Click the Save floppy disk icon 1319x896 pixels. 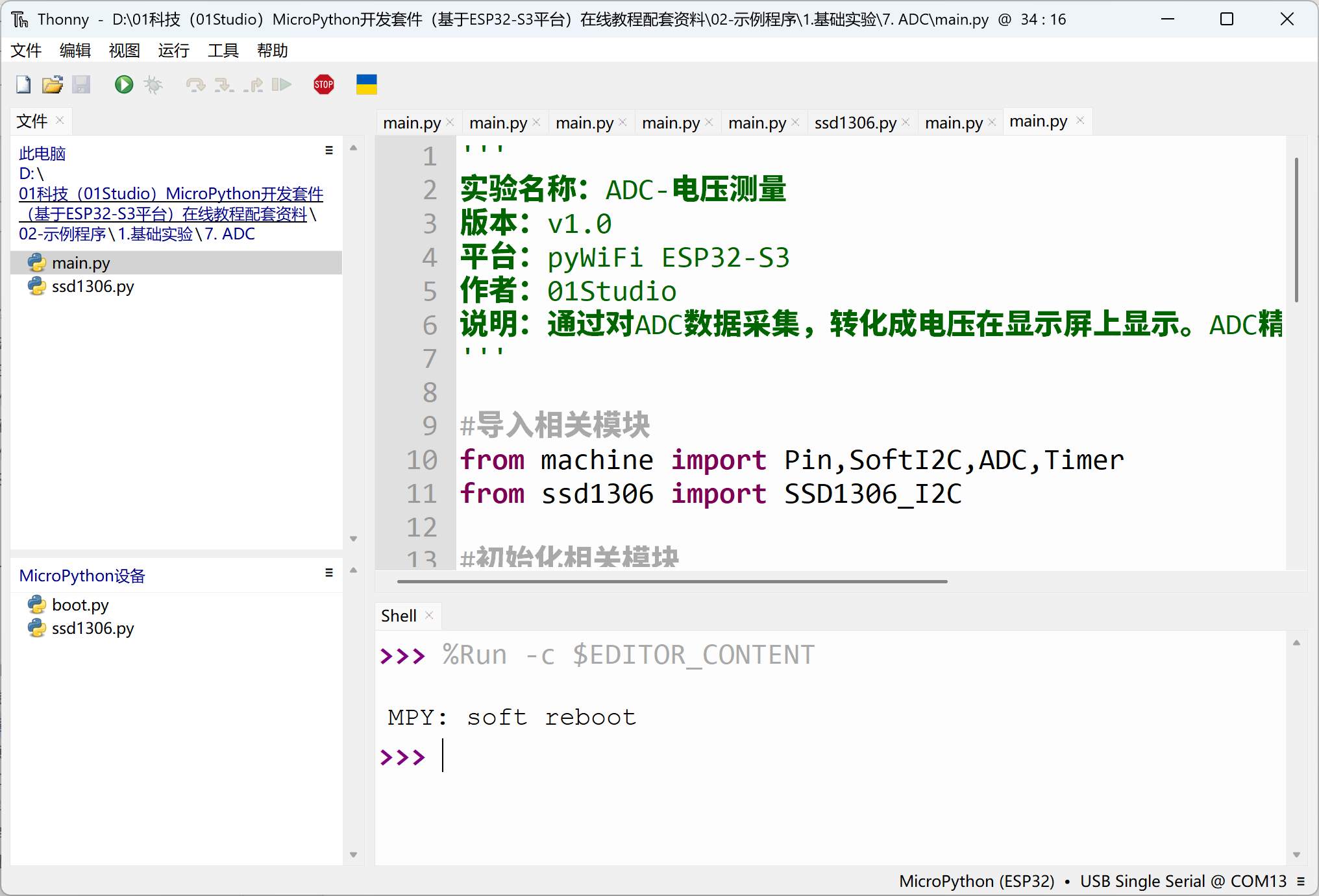point(81,84)
